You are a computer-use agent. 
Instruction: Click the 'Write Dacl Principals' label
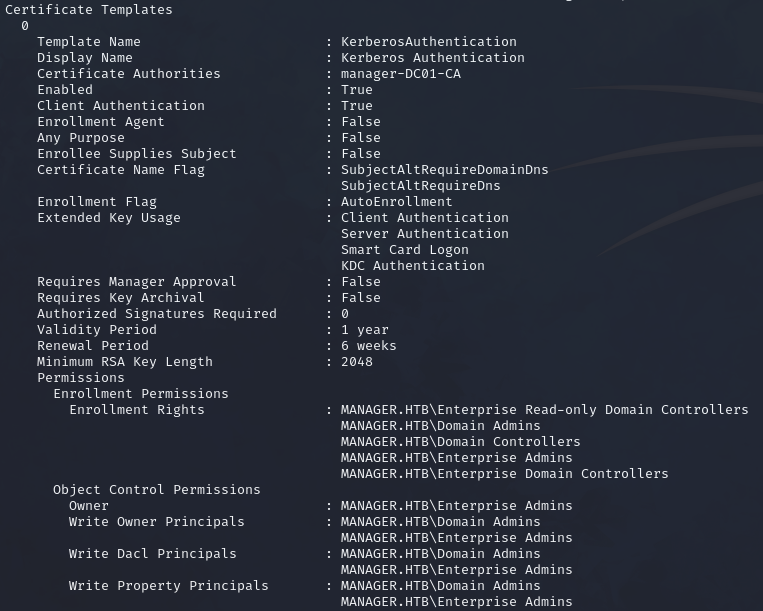(153, 554)
